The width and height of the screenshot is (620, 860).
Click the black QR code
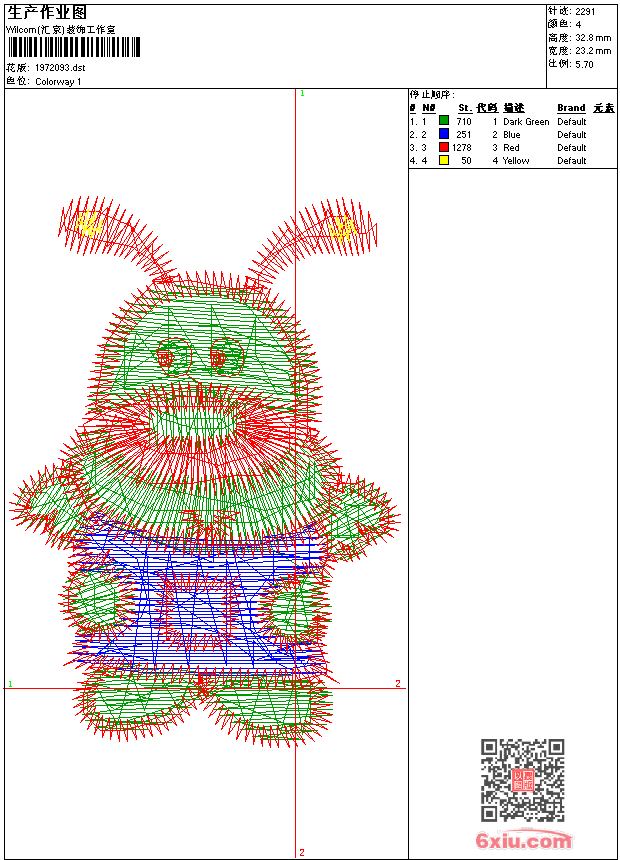pos(522,780)
